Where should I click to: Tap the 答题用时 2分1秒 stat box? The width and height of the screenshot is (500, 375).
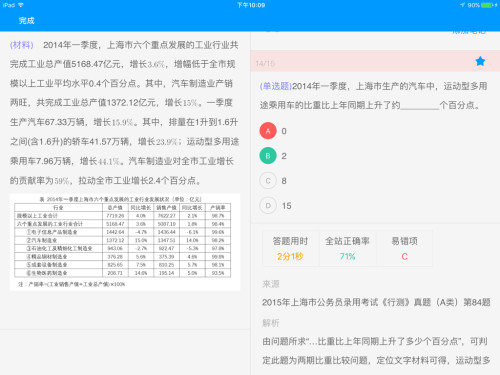[290, 248]
